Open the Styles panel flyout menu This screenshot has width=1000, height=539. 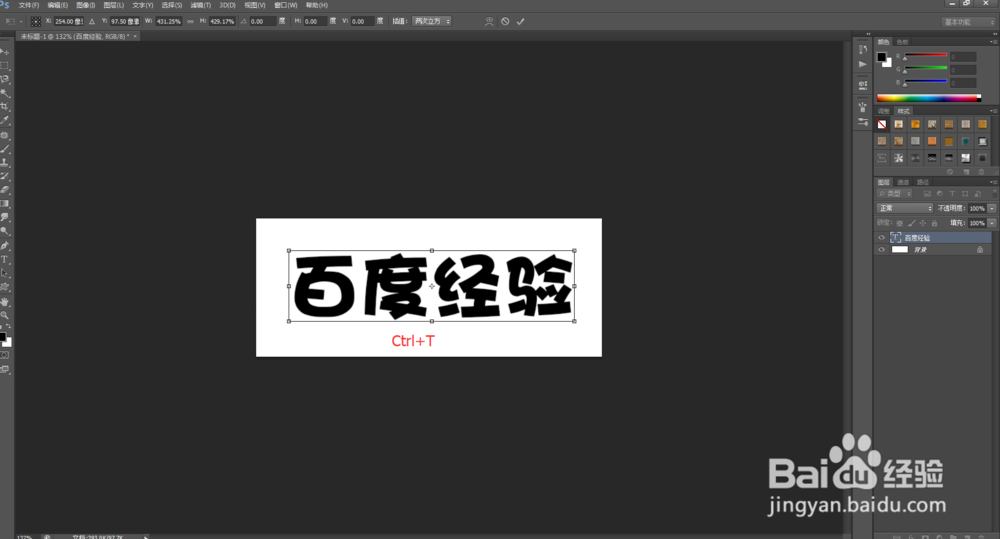[x=993, y=111]
